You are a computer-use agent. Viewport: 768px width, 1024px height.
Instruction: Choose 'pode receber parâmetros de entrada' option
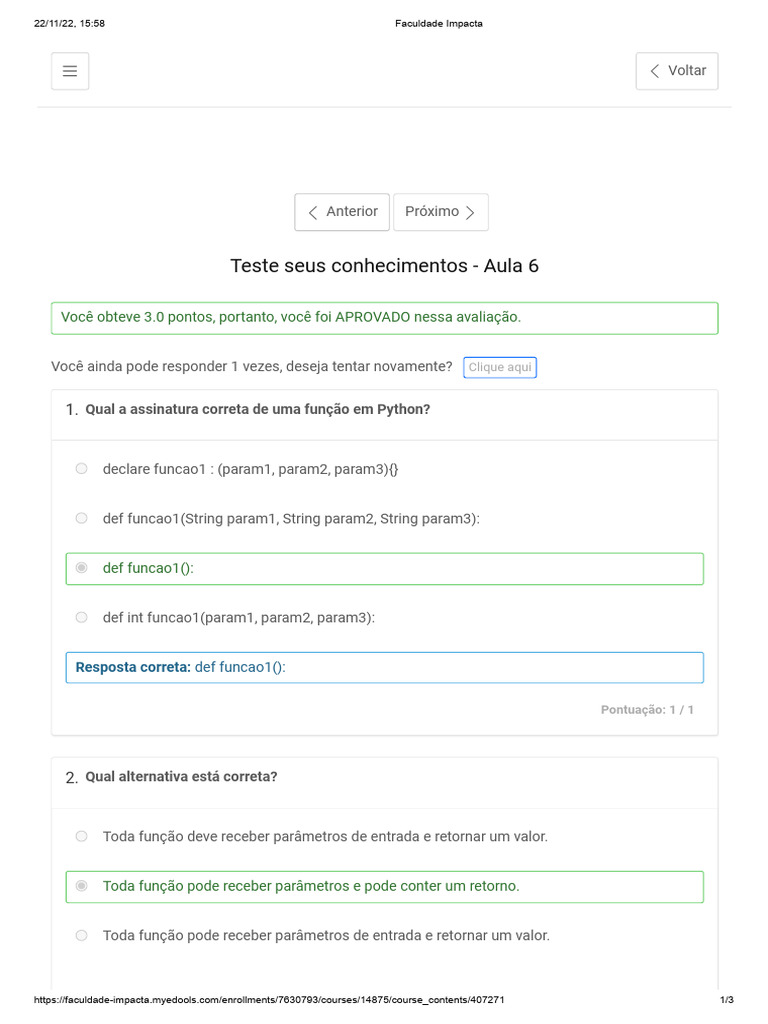[x=81, y=936]
